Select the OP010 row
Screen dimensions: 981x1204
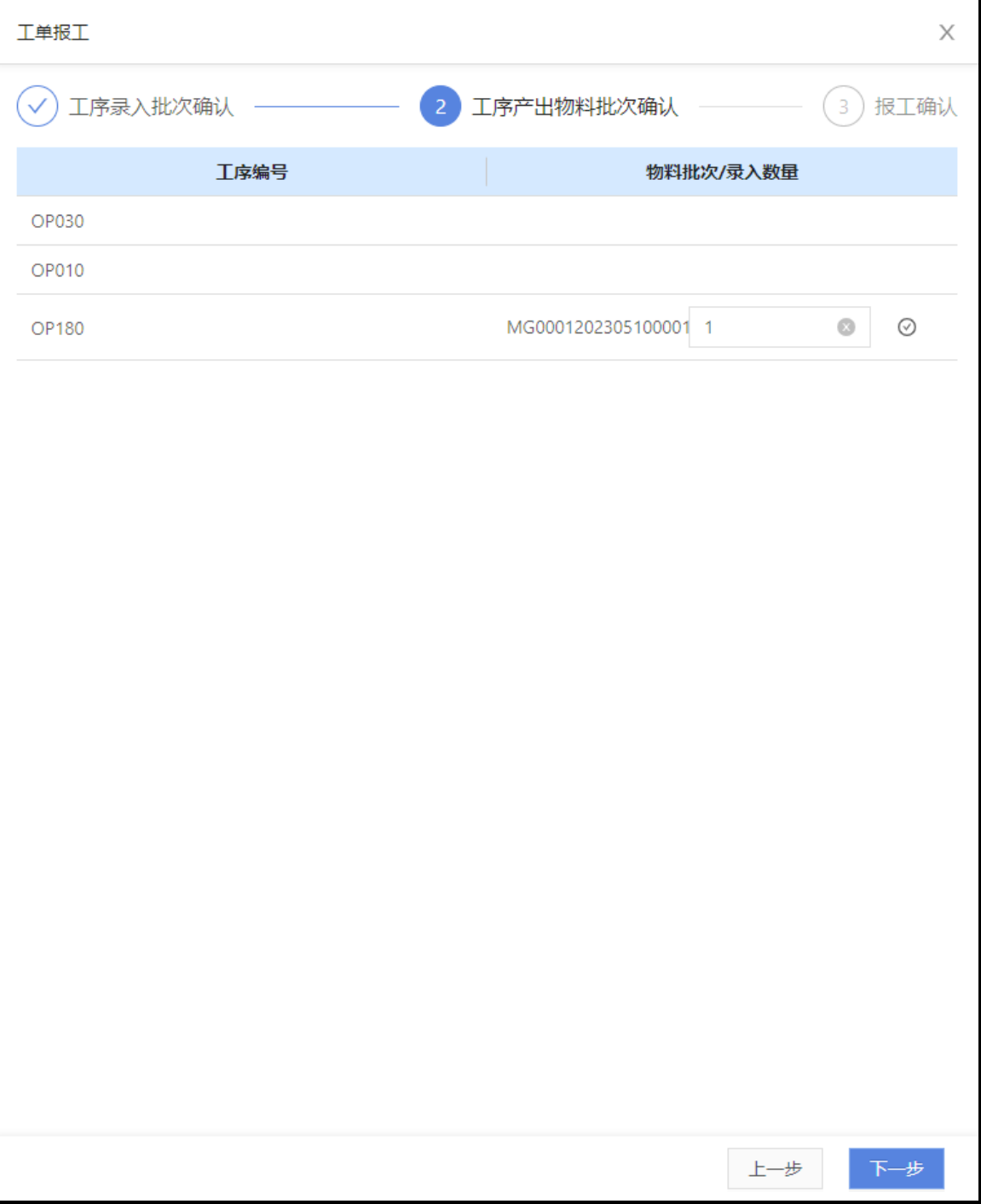tap(487, 270)
